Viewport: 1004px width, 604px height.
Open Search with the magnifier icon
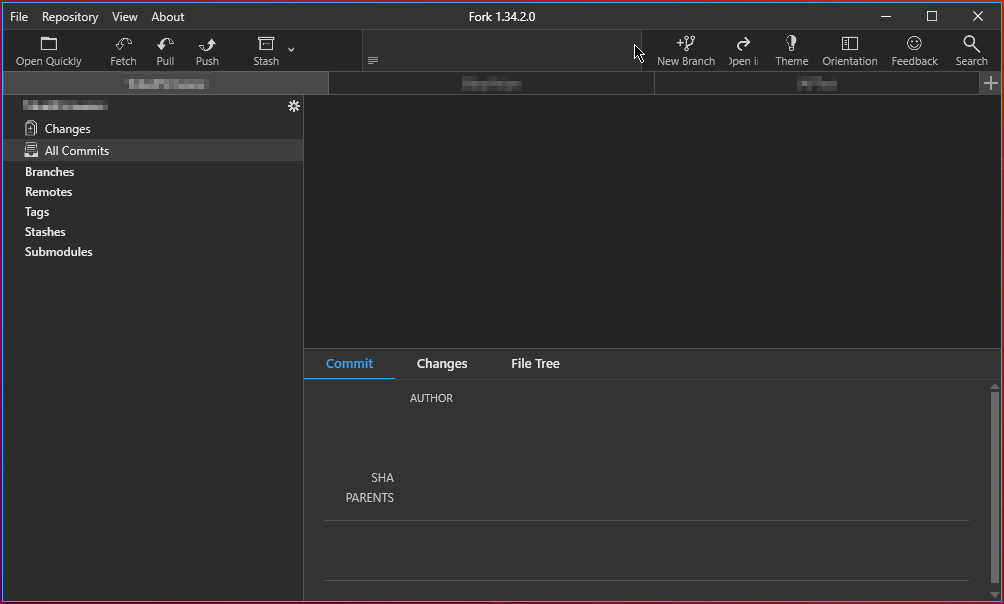pos(971,44)
